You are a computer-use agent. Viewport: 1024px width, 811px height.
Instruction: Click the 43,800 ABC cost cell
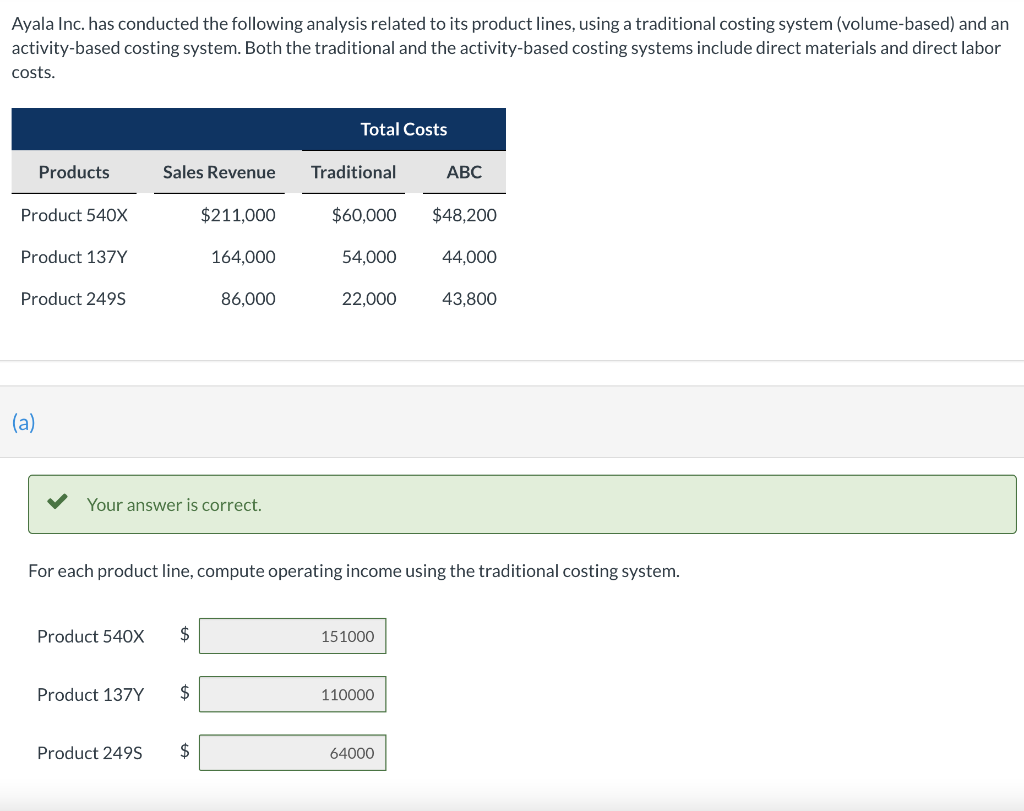coord(469,299)
